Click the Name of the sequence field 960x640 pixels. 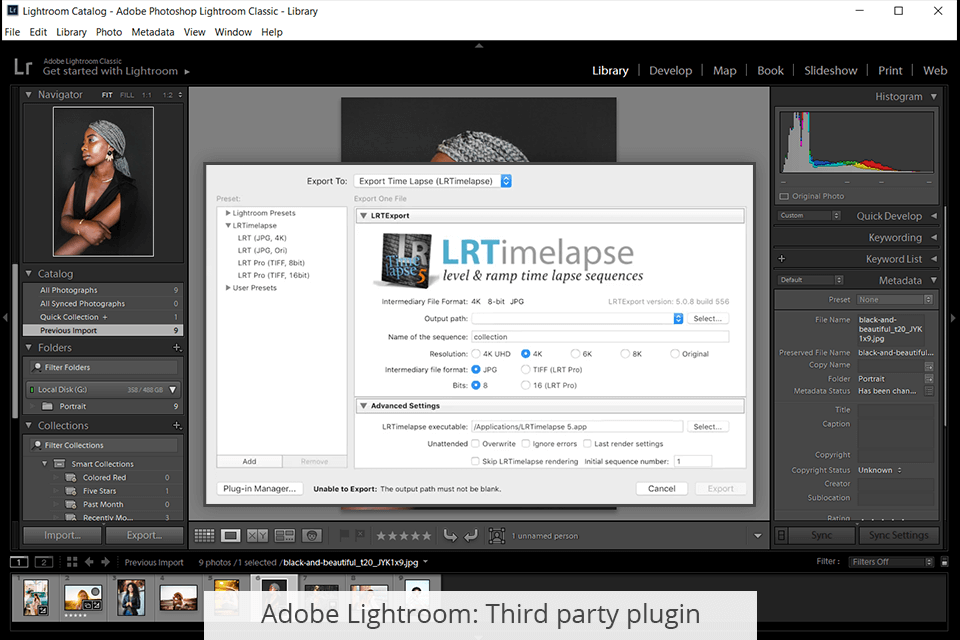tap(600, 337)
